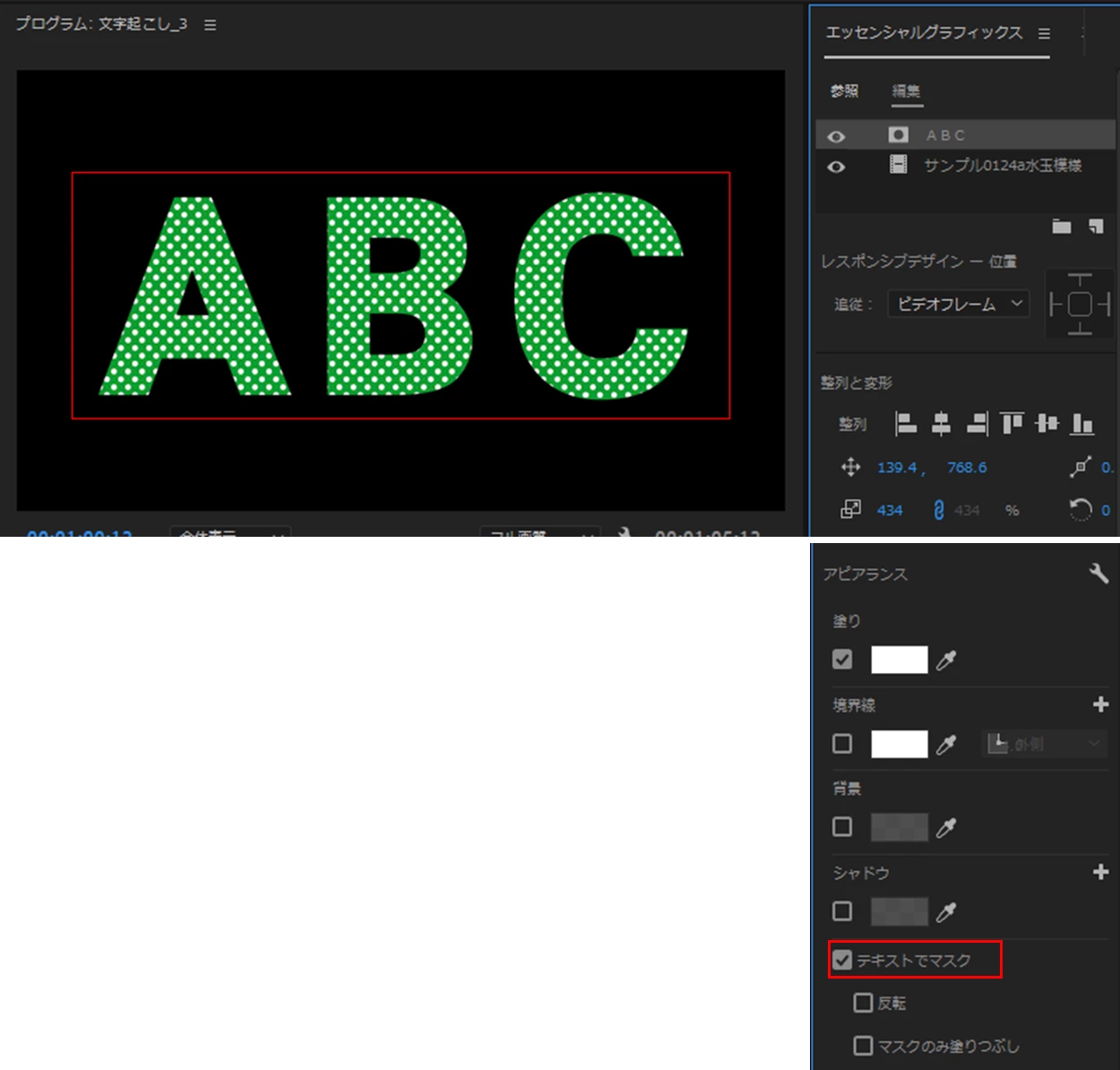Toggle the scale link chain icon
The image size is (1120, 1070).
click(938, 510)
